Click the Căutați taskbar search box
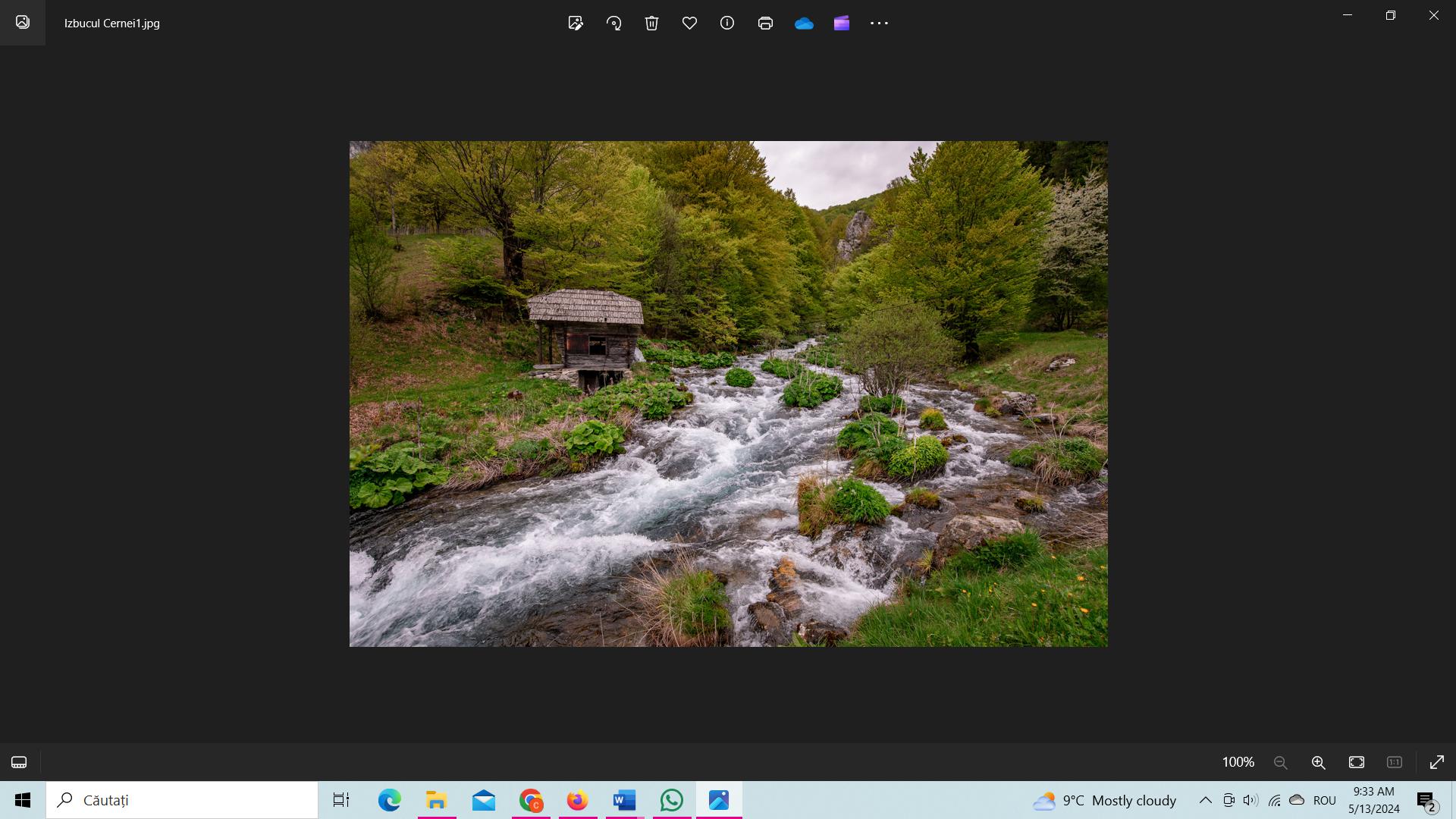This screenshot has height=819, width=1456. point(182,800)
